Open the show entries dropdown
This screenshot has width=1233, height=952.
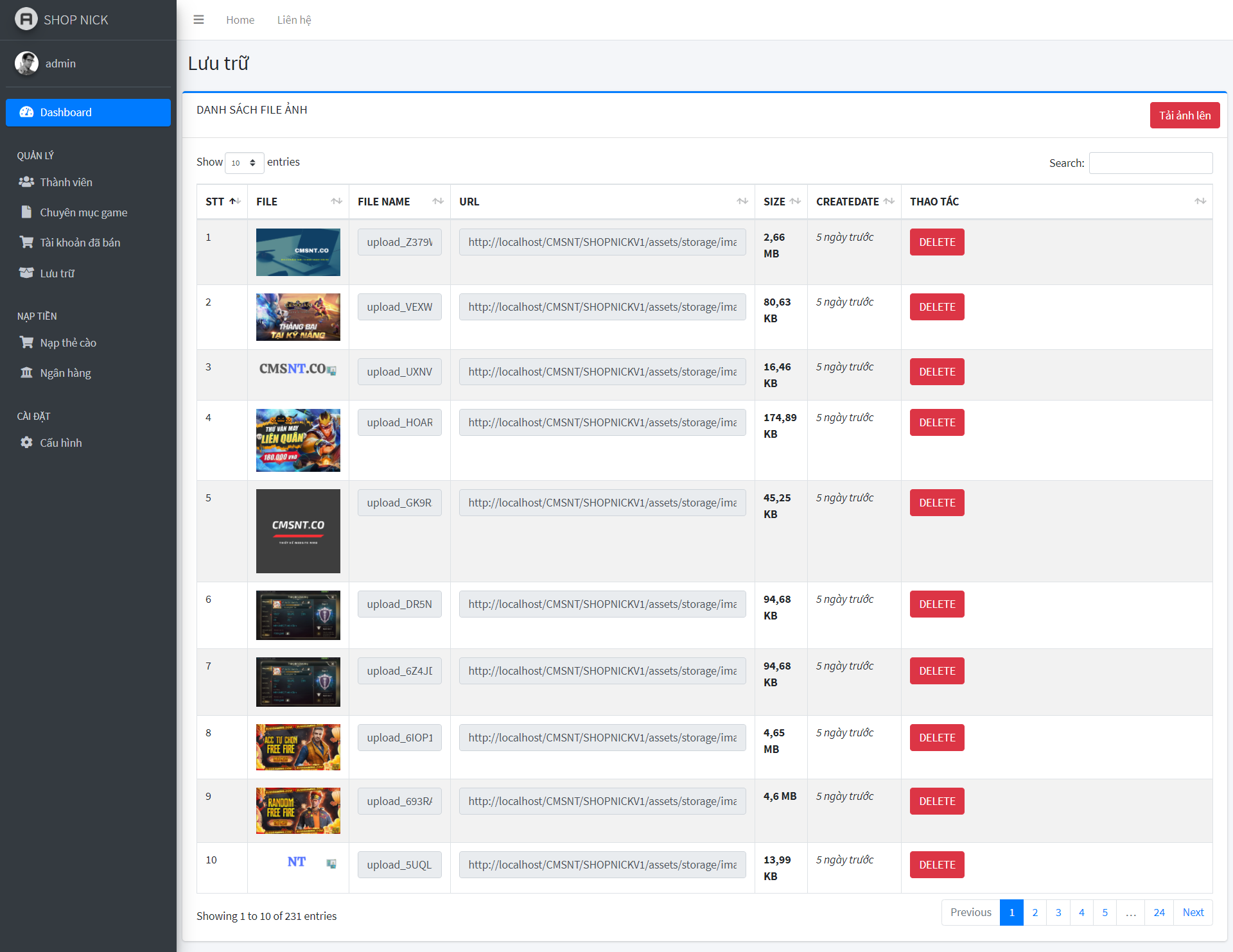(x=244, y=163)
